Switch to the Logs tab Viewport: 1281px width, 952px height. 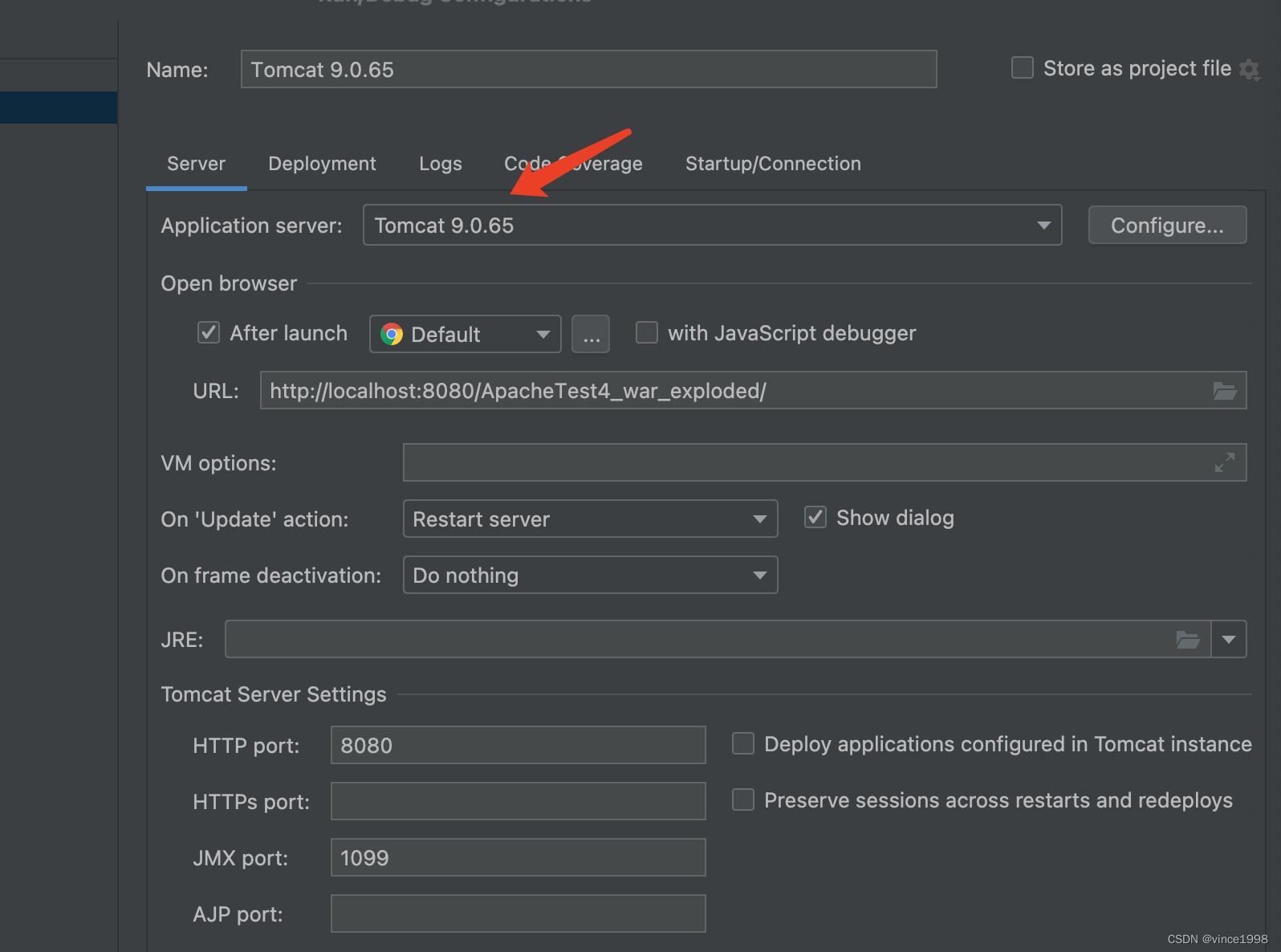[440, 164]
